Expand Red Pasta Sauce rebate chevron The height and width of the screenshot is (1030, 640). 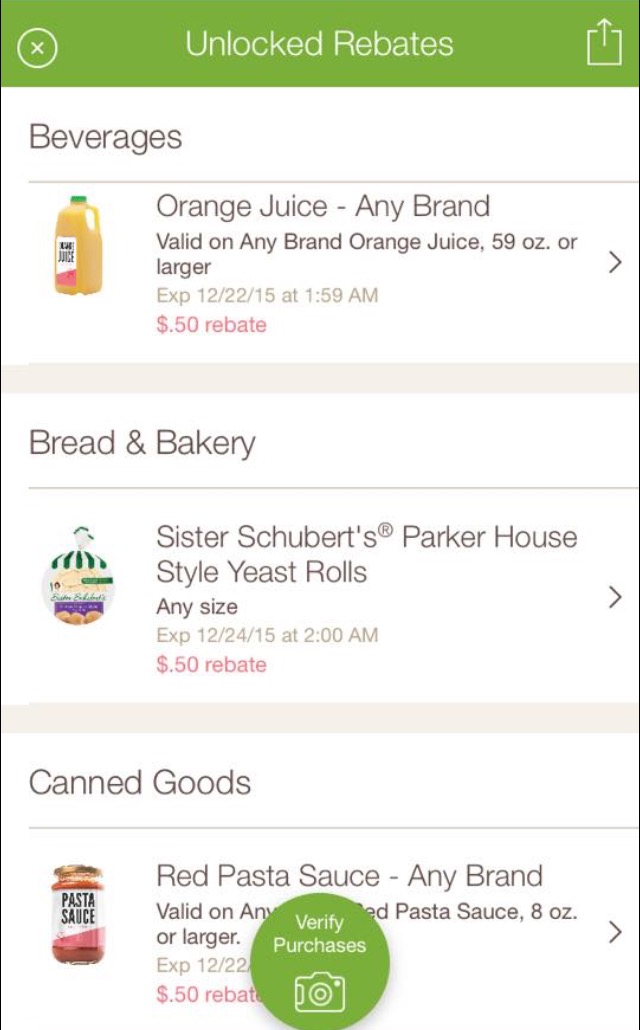pyautogui.click(x=615, y=933)
